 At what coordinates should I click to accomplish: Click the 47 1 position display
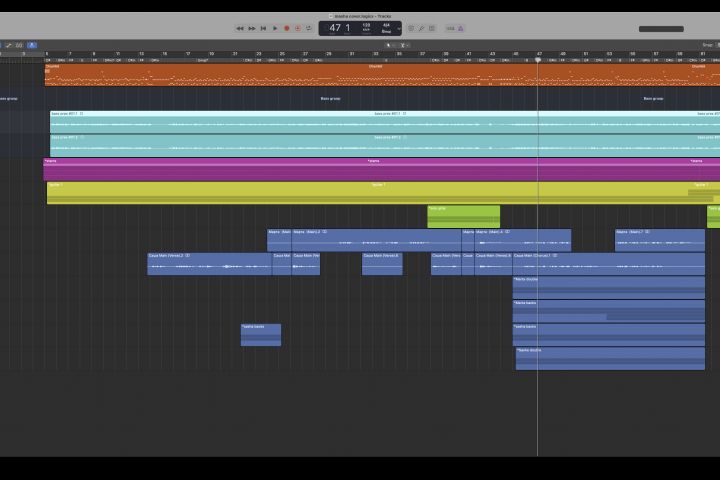339,28
